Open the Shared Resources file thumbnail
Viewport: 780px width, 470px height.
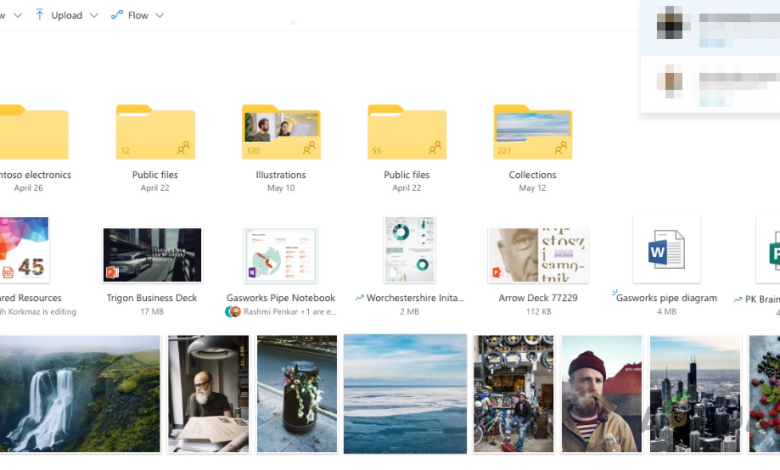[24, 250]
